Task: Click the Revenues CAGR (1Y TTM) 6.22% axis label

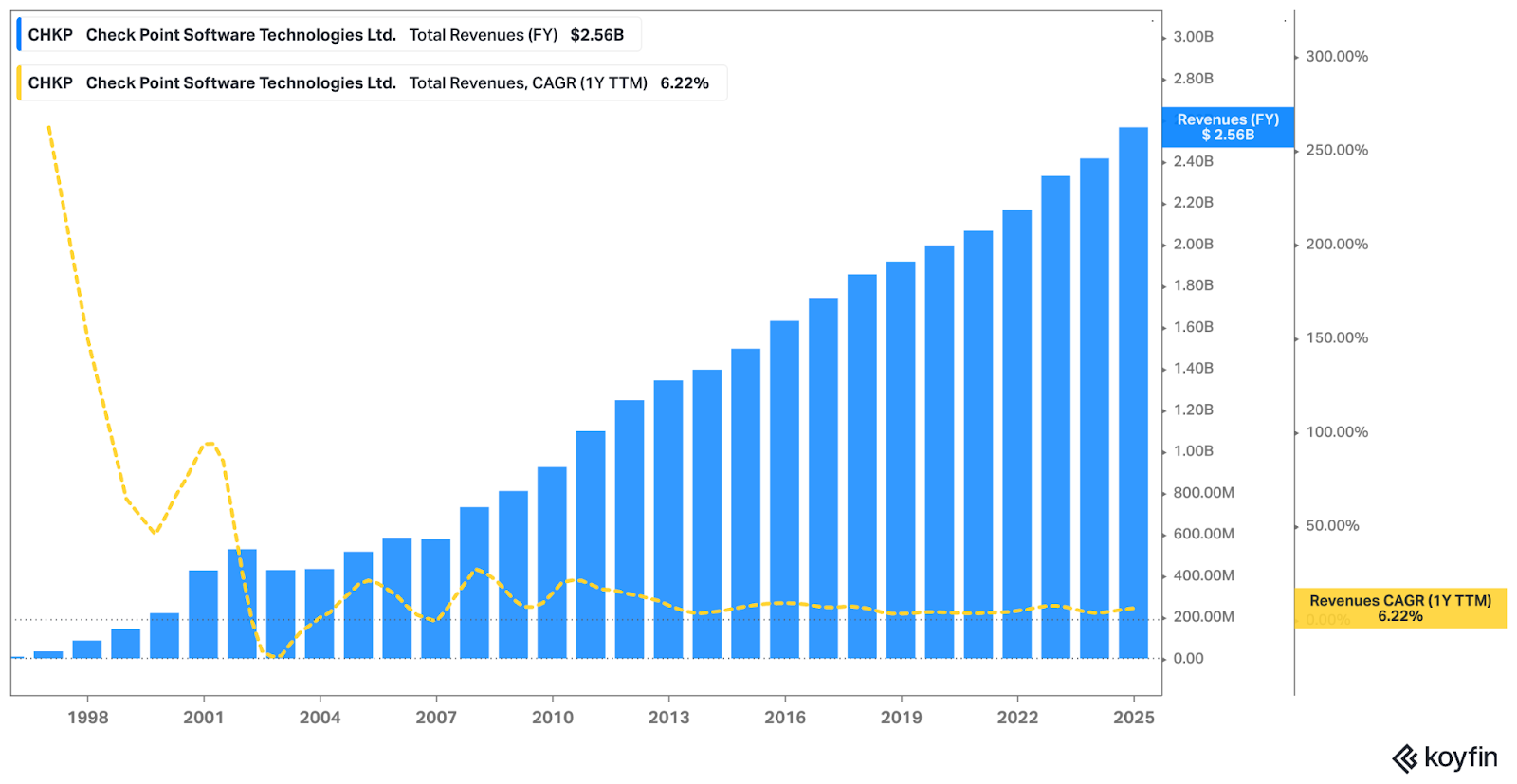Action: pyautogui.click(x=1400, y=608)
